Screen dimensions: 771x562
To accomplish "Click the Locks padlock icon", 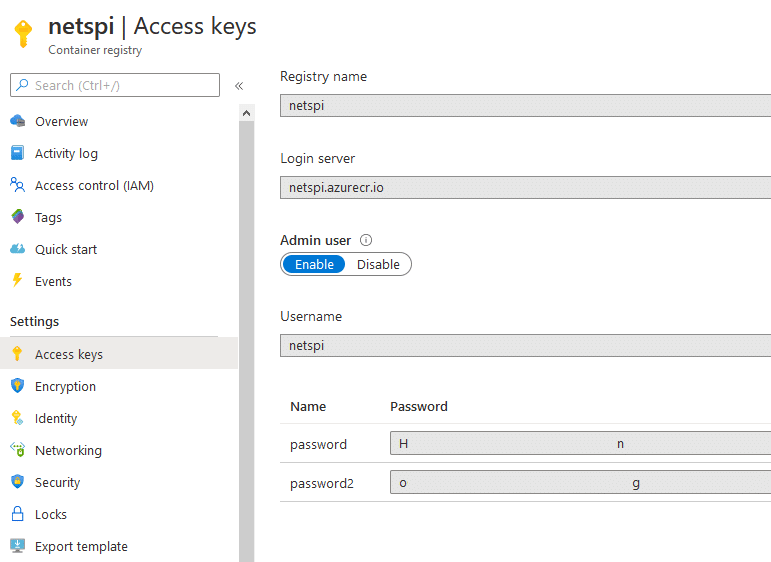I will (17, 514).
